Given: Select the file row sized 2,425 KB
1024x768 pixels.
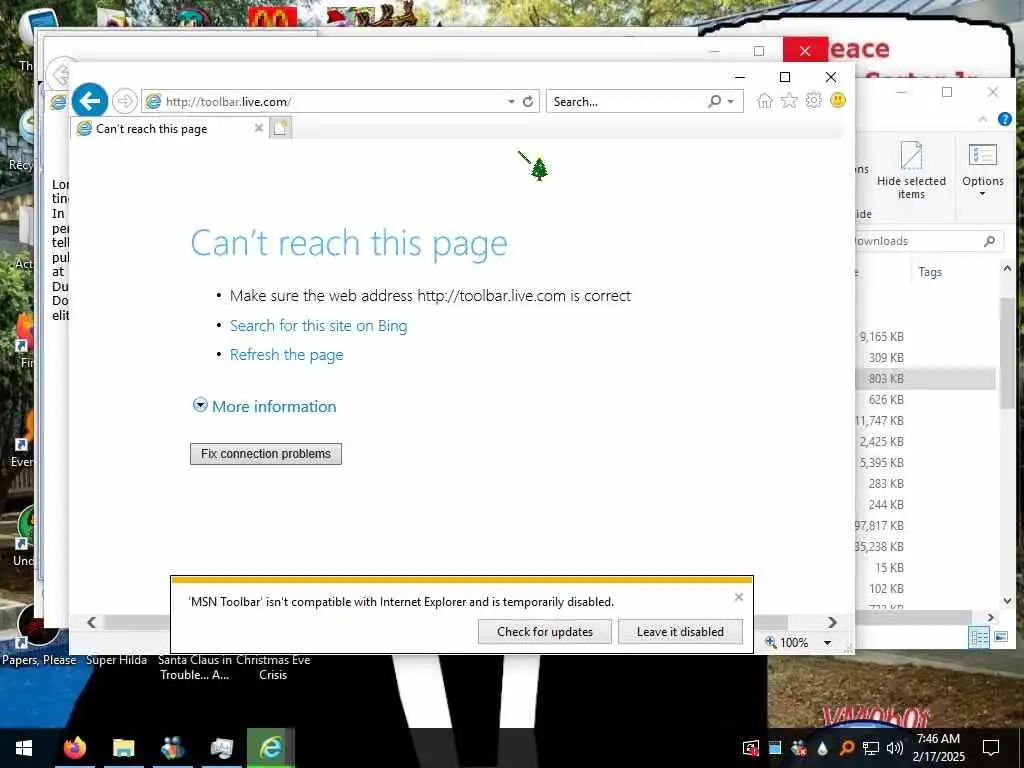Looking at the screenshot, I should 925,441.
